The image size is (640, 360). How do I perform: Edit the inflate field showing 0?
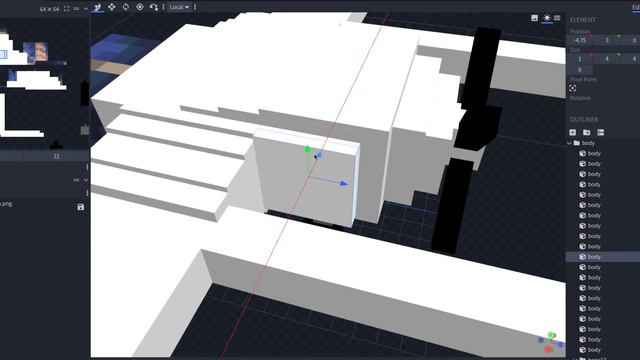coord(579,70)
